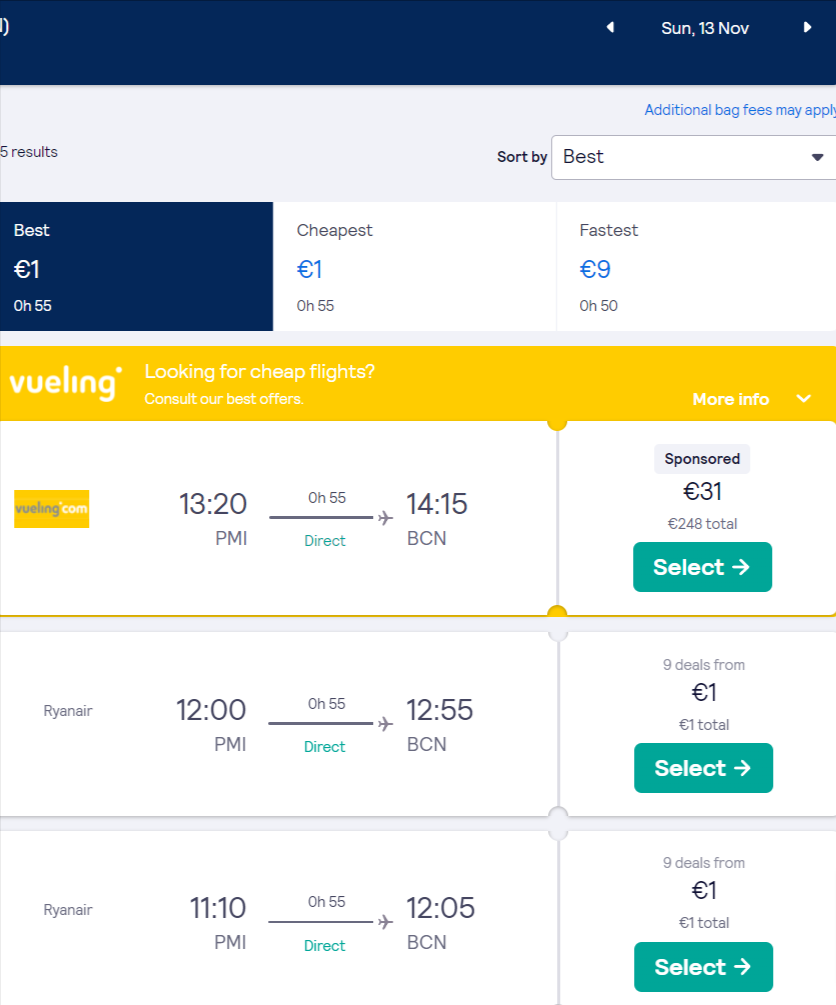The width and height of the screenshot is (836, 1005).
Task: Go to previous day using left arrow
Action: (610, 28)
